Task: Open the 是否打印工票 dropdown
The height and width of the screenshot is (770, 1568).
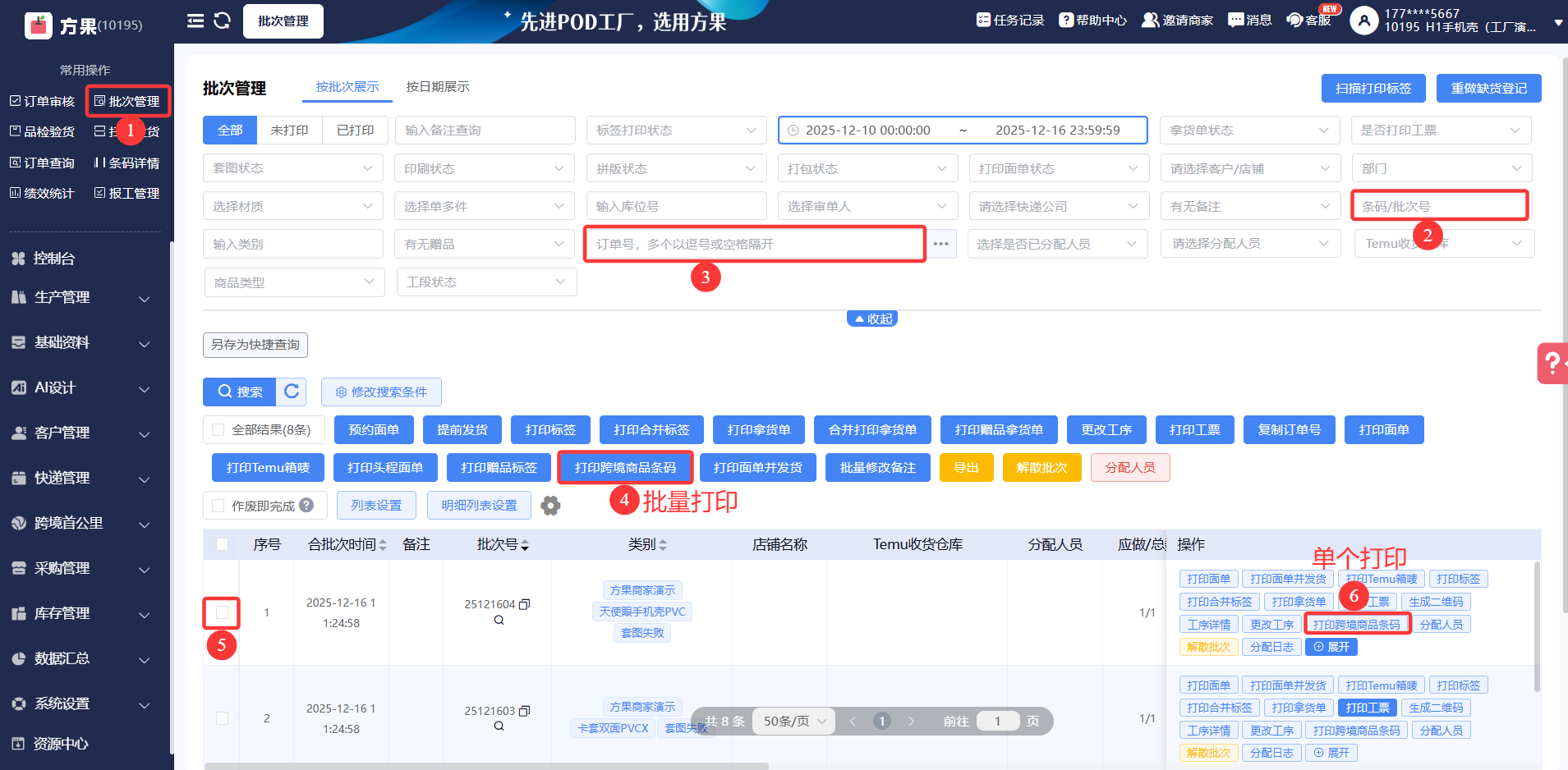Action: click(x=1441, y=130)
